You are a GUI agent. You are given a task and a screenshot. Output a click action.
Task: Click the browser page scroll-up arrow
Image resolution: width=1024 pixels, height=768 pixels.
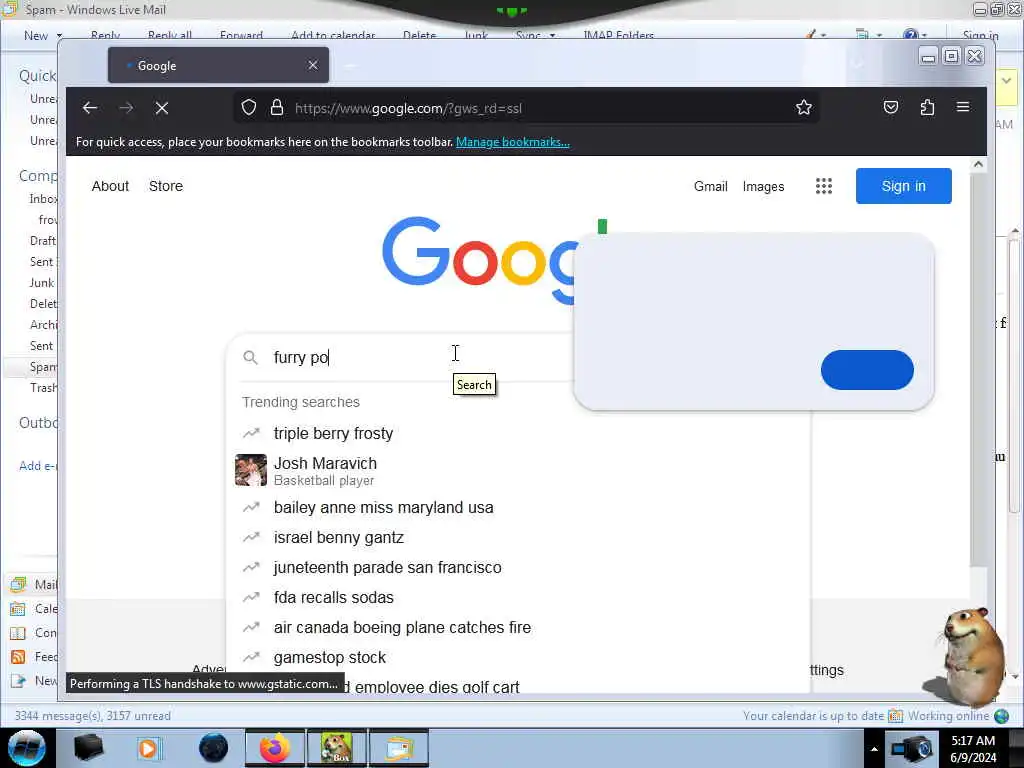click(x=978, y=165)
